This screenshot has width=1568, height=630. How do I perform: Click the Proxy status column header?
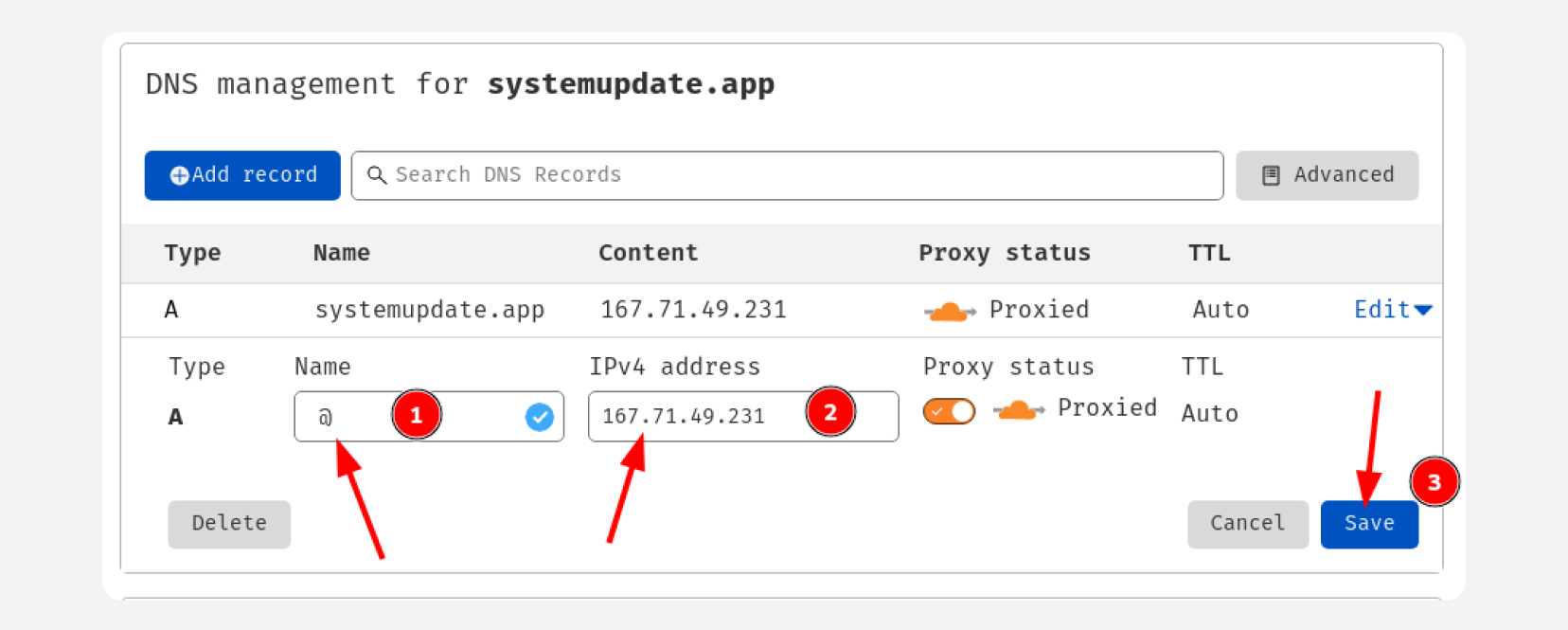point(1005,253)
